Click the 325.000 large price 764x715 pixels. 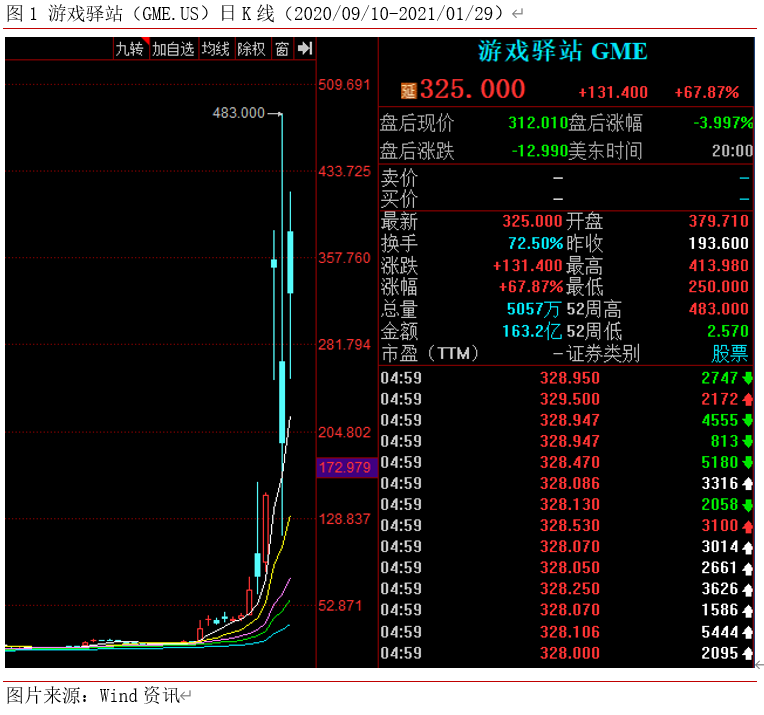[x=473, y=89]
